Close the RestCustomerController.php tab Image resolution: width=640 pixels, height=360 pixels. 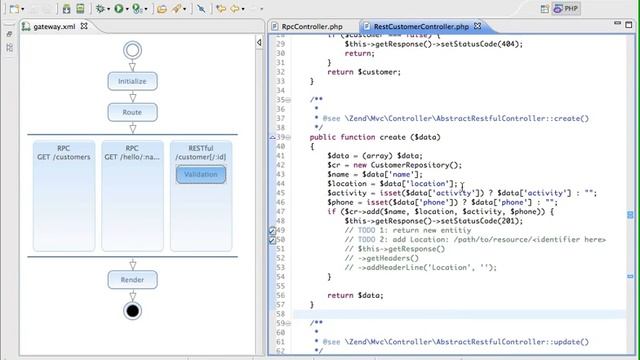point(477,26)
